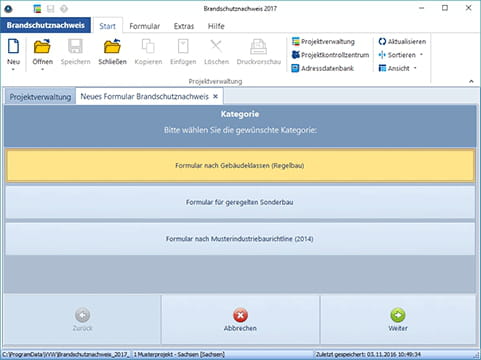
Task: Expand the Öffnen dropdown arrow
Action: coord(42,70)
